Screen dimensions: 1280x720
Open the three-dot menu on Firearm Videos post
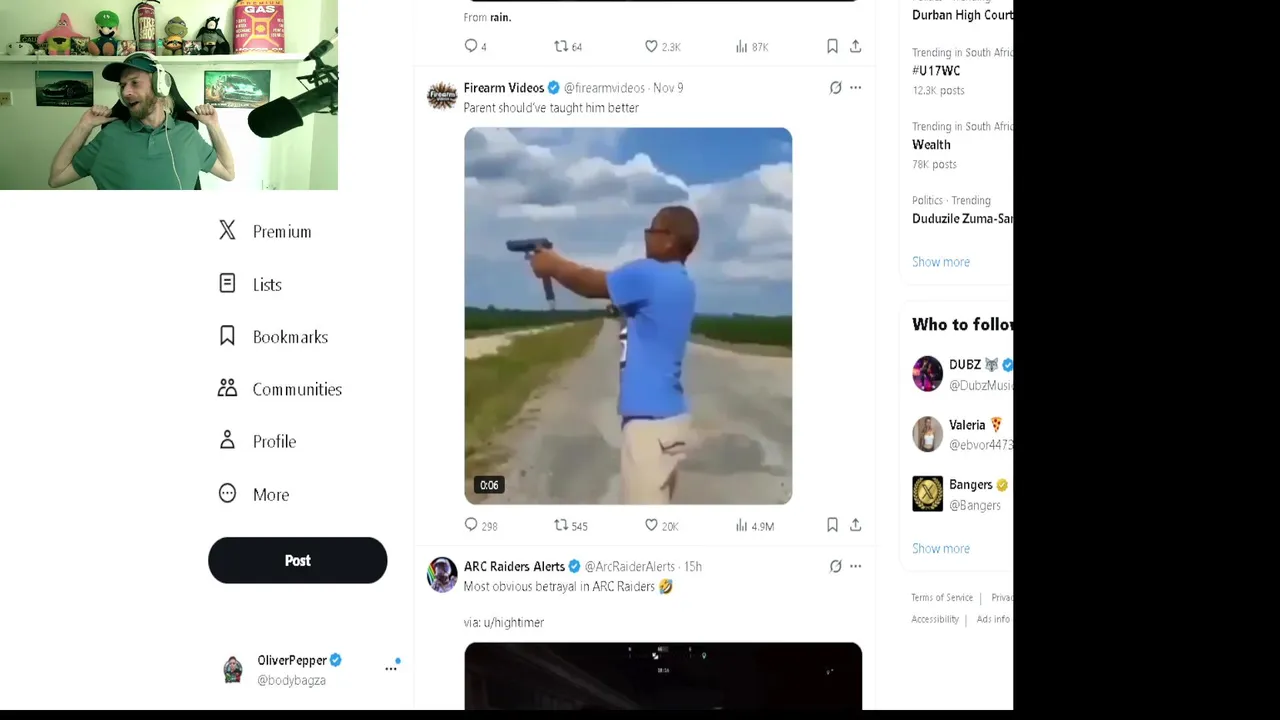pyautogui.click(x=856, y=88)
